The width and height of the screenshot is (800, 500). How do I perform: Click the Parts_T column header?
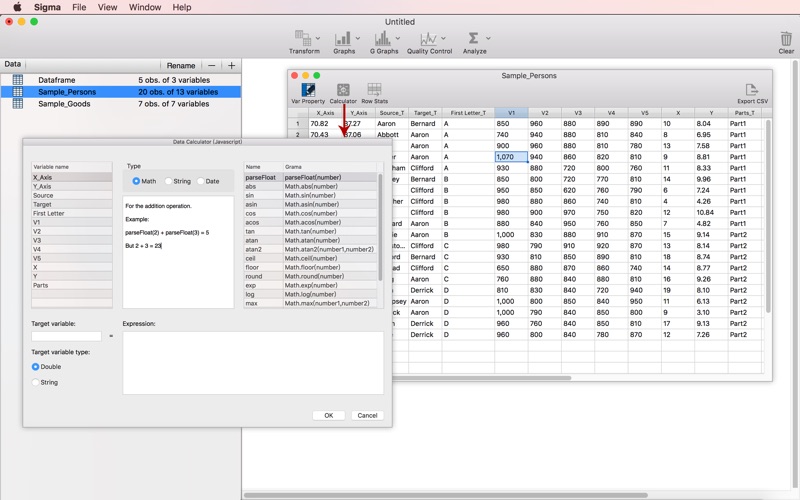coord(745,113)
